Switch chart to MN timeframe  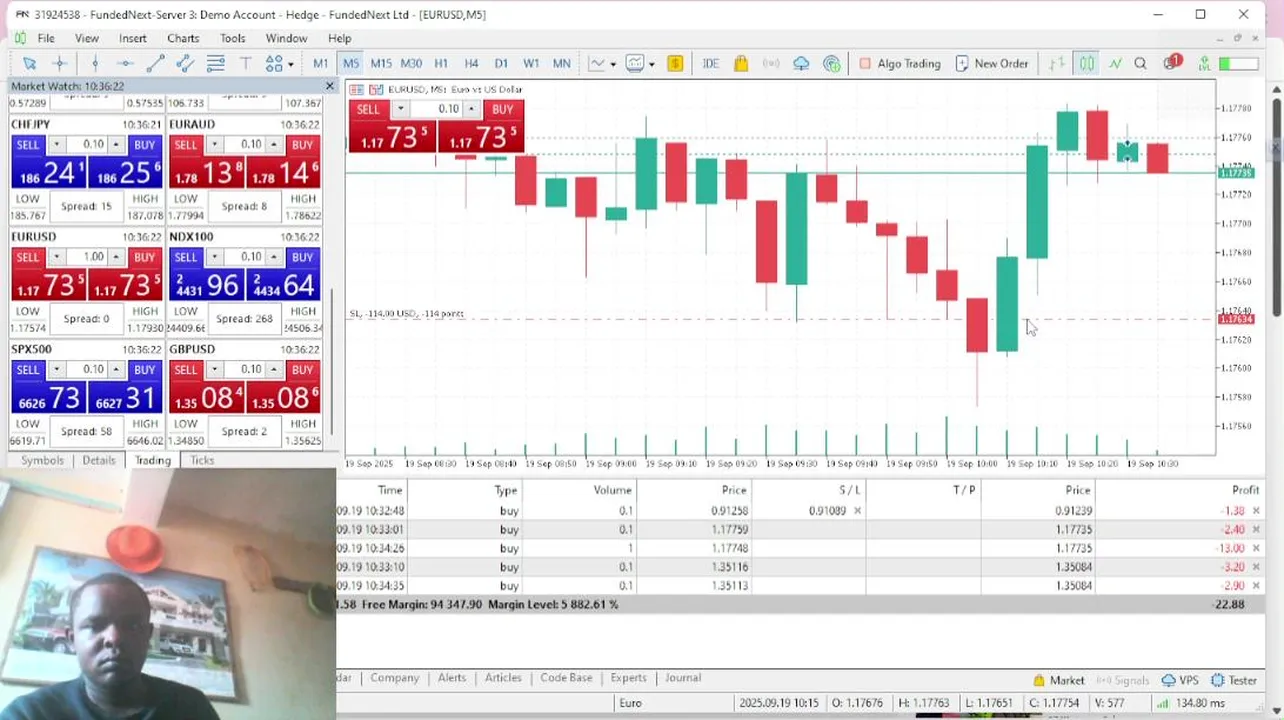pyautogui.click(x=562, y=63)
